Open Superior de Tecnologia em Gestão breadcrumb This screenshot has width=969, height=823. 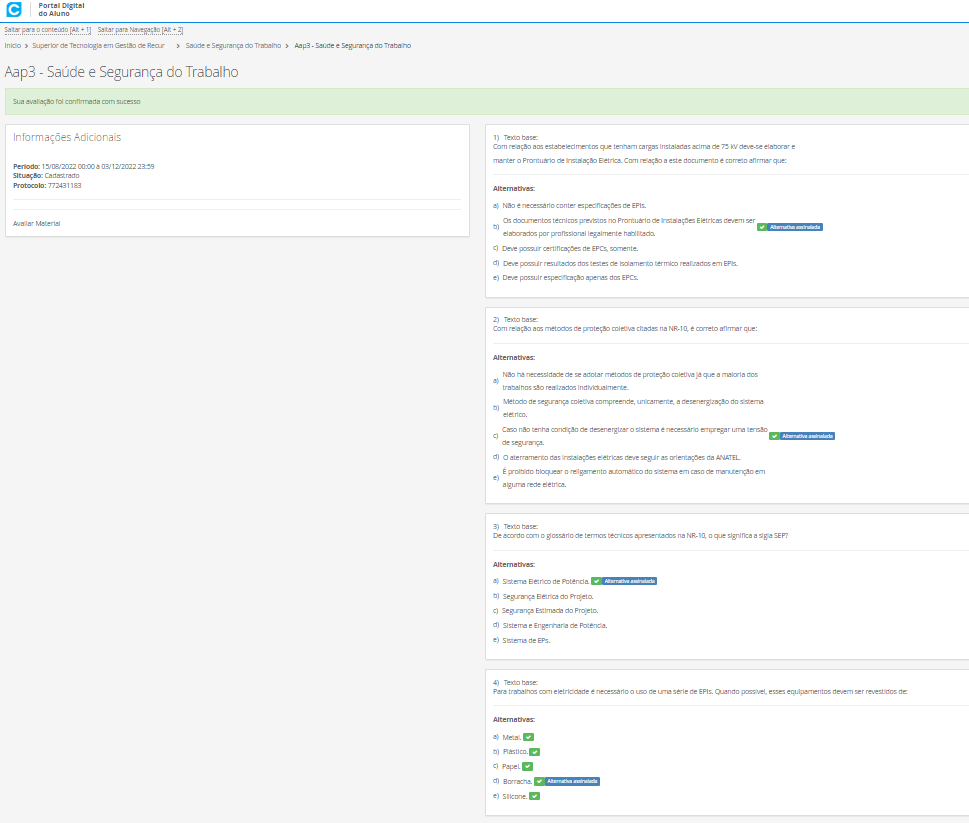coord(98,46)
